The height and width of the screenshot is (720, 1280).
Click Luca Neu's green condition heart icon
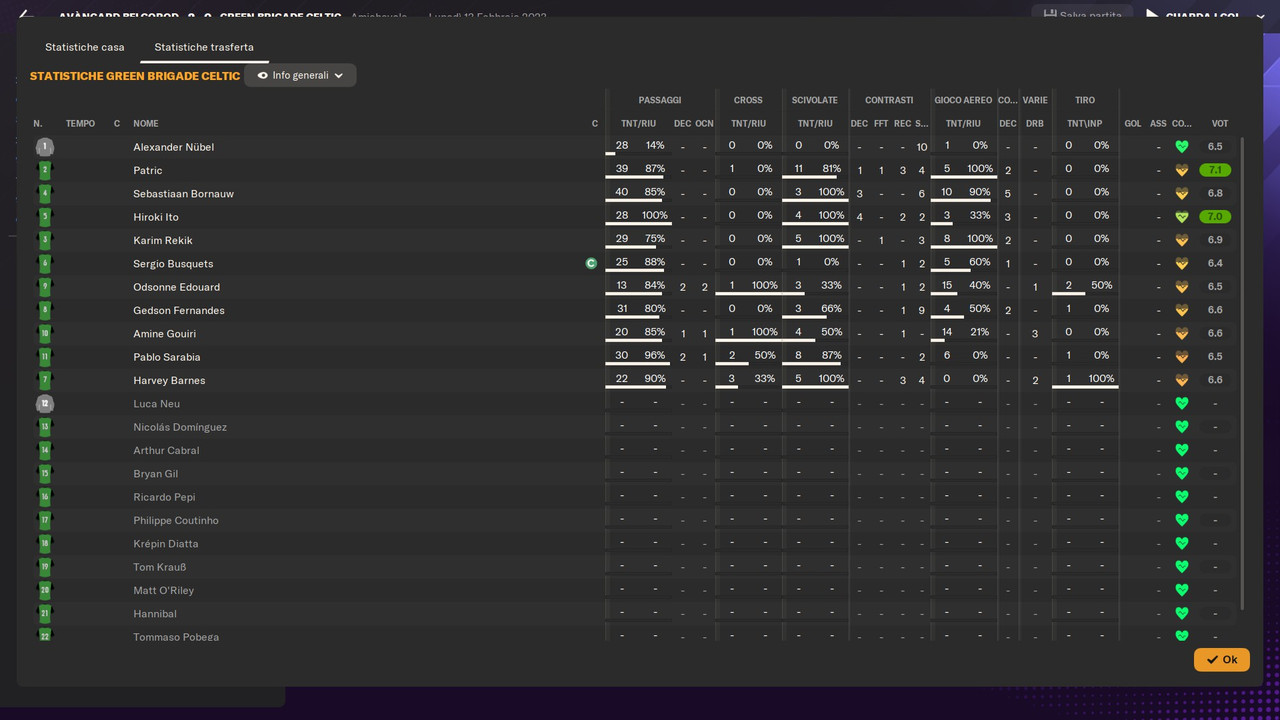(1181, 404)
